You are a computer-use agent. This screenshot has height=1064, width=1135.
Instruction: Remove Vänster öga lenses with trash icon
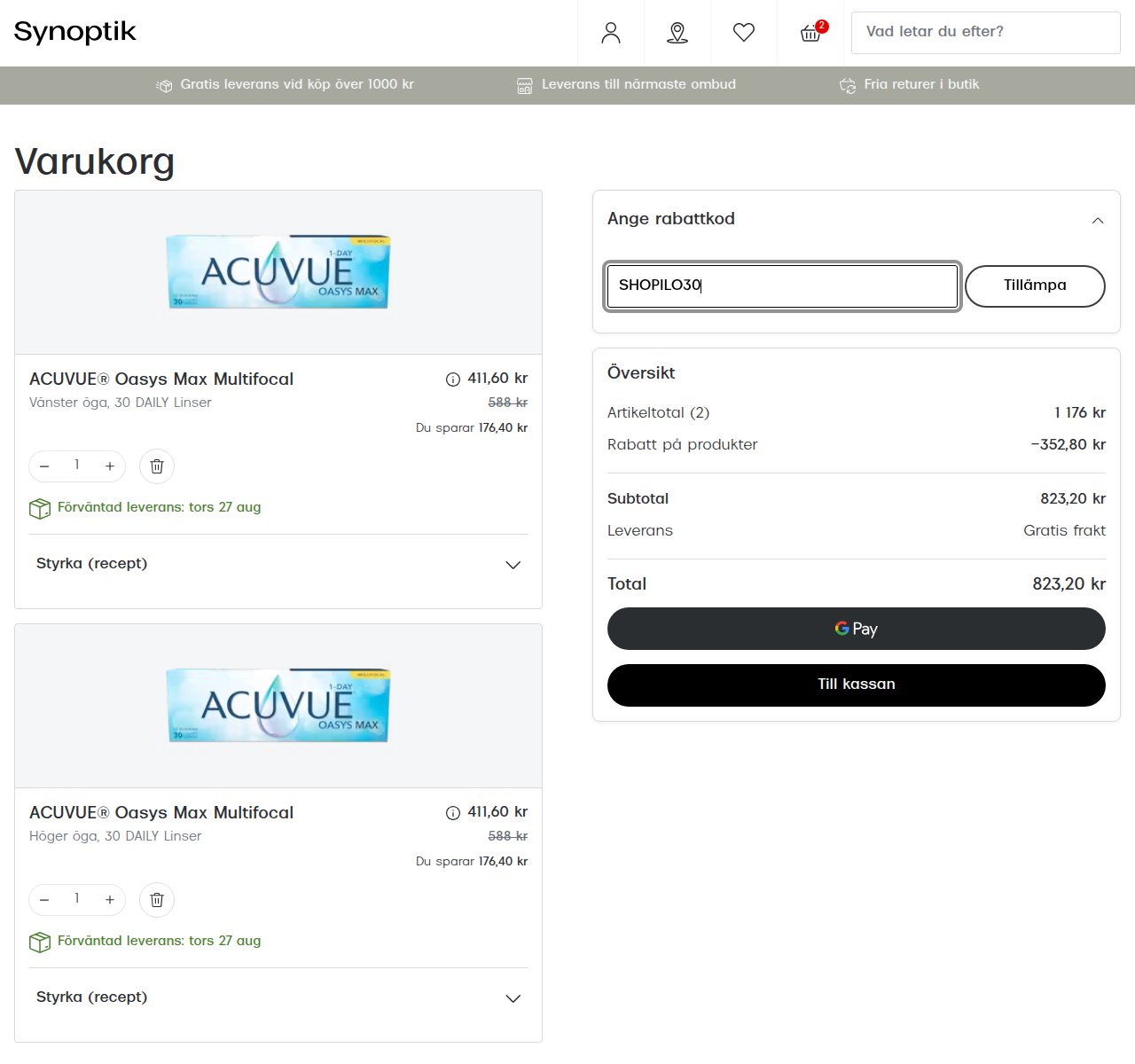point(157,466)
